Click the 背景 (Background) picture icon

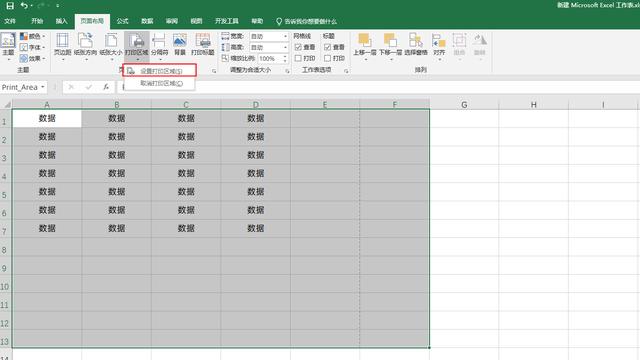tap(180, 41)
